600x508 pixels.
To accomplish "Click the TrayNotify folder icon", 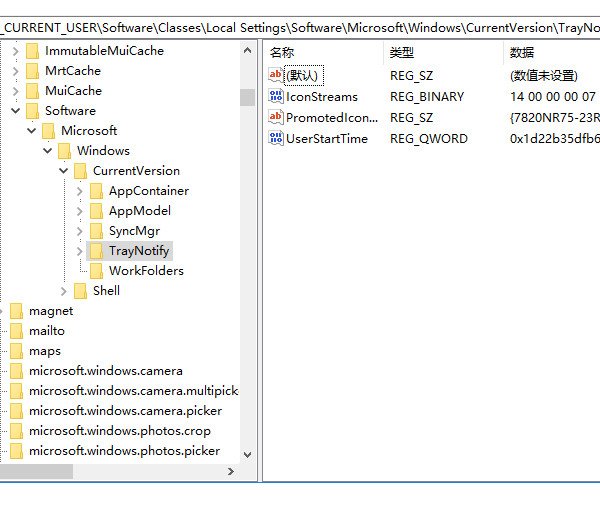I will pyautogui.click(x=96, y=250).
